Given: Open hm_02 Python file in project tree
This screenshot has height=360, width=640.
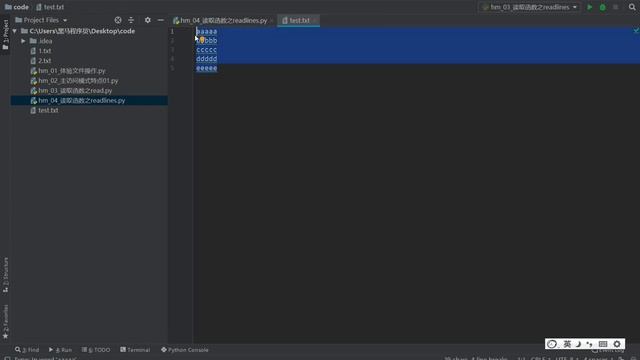Looking at the screenshot, I should (74, 81).
